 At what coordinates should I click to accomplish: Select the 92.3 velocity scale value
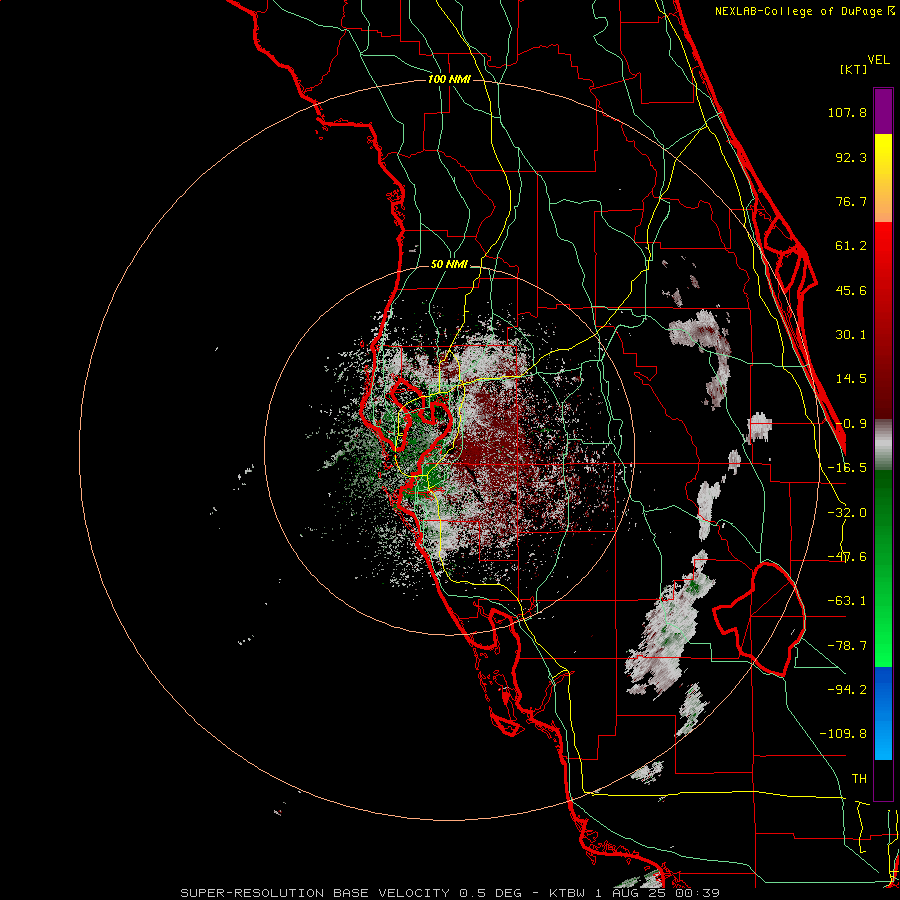[x=851, y=157]
